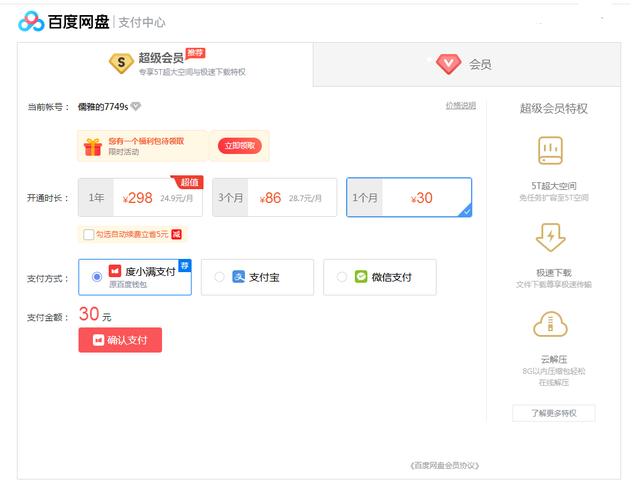Click the red 度小满支付 logo icon
640x499 pixels.
pyautogui.click(x=115, y=271)
